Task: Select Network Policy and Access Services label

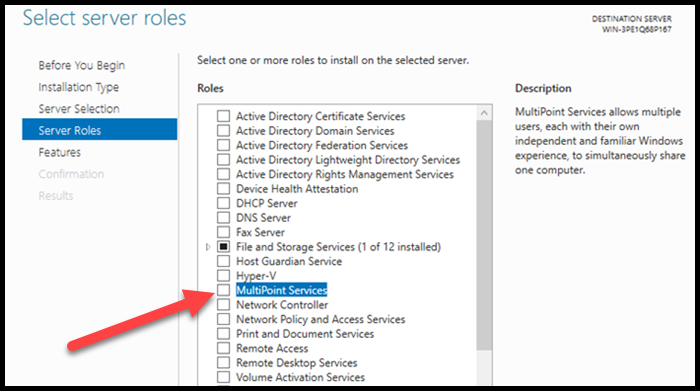Action: coord(321,320)
